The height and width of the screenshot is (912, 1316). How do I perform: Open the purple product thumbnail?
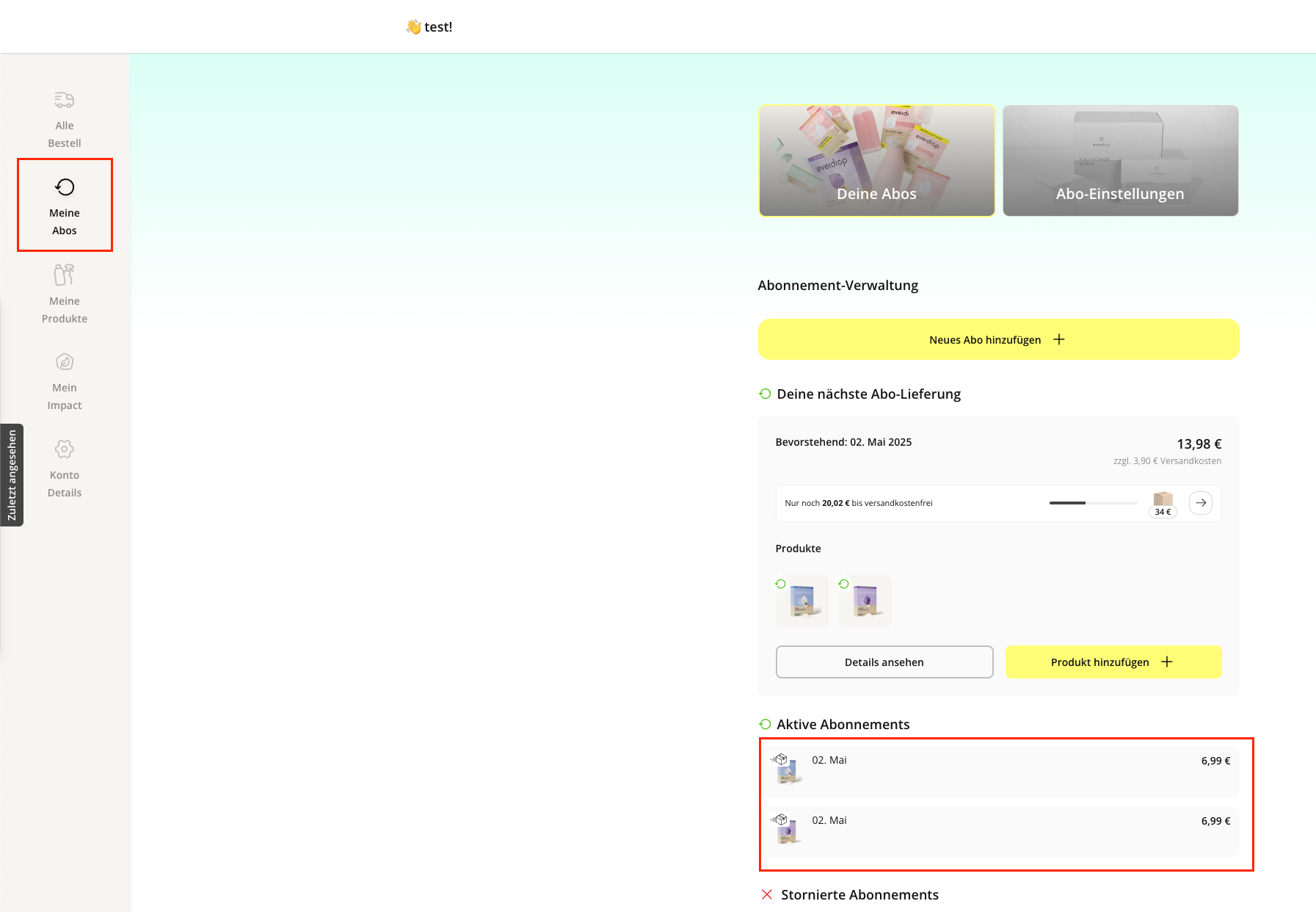(865, 601)
